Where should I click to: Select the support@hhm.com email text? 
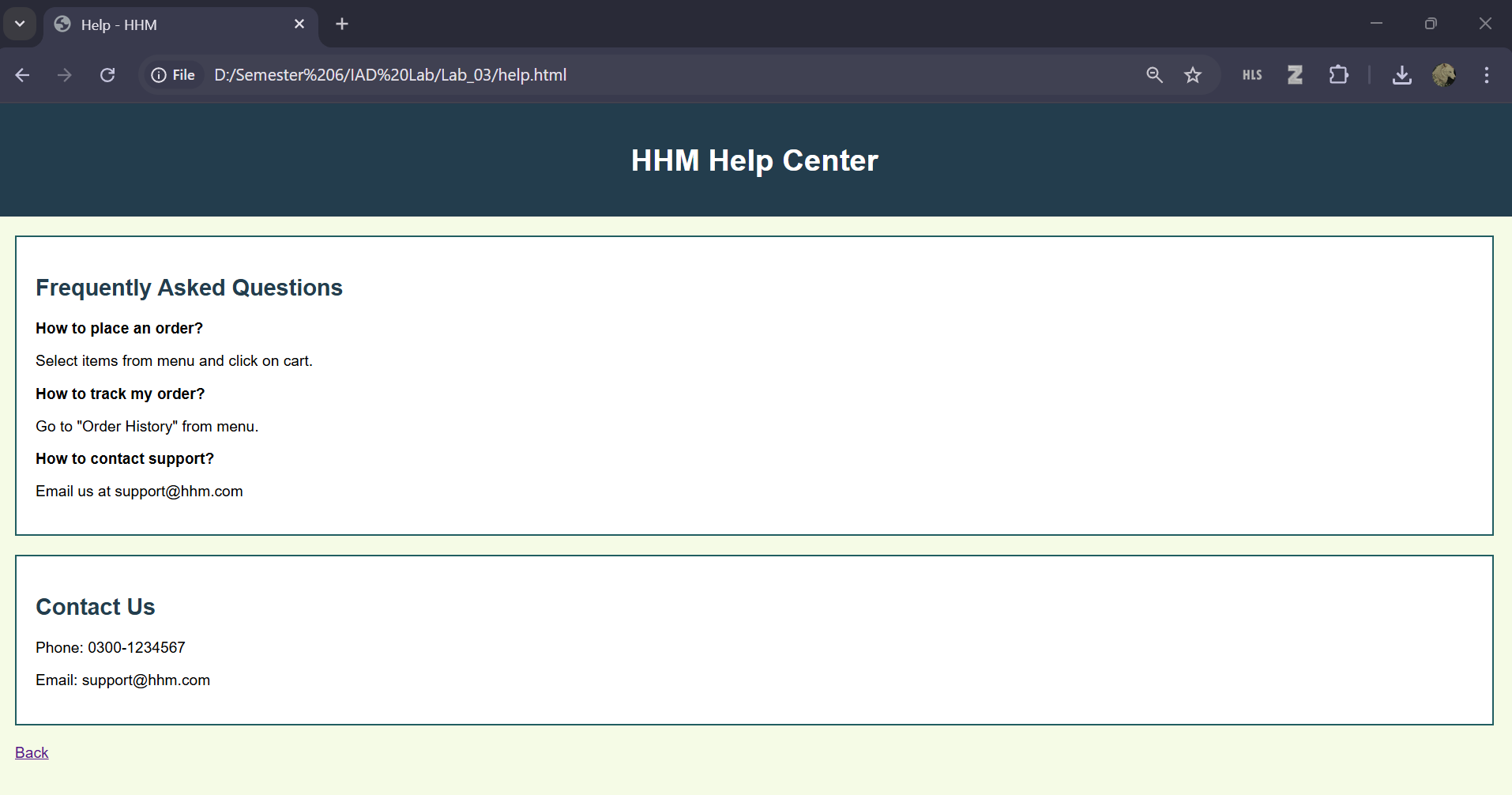[145, 680]
